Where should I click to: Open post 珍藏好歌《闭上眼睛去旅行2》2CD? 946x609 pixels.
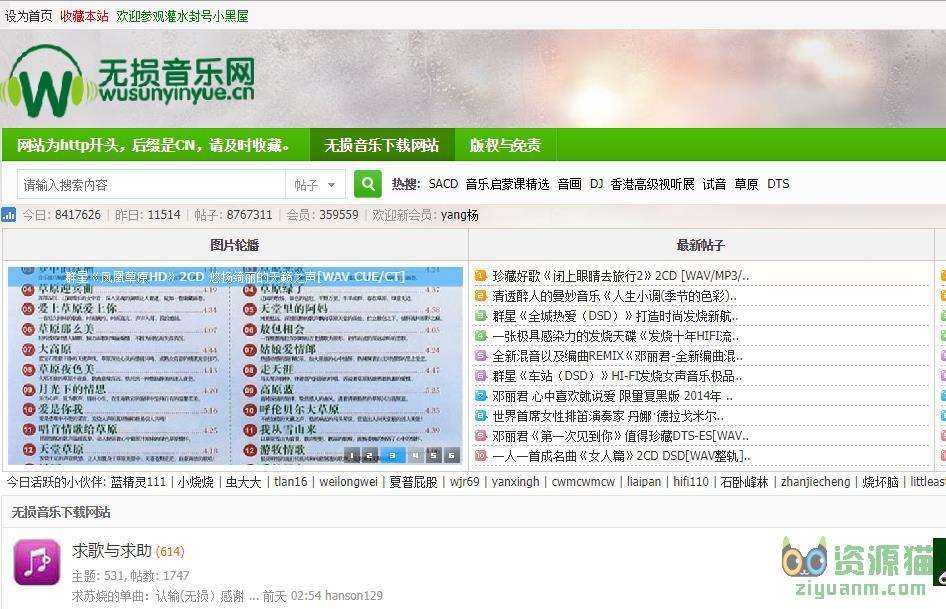pos(621,276)
